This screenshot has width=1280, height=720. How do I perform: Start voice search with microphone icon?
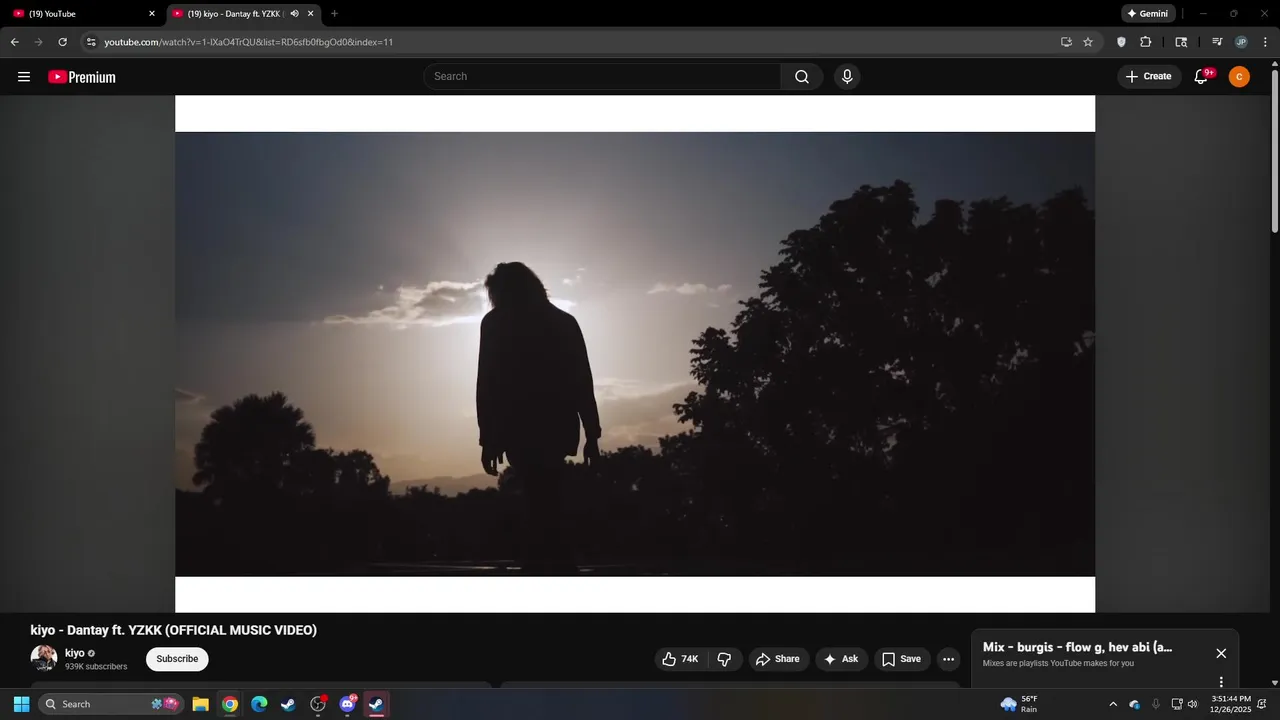click(x=847, y=77)
